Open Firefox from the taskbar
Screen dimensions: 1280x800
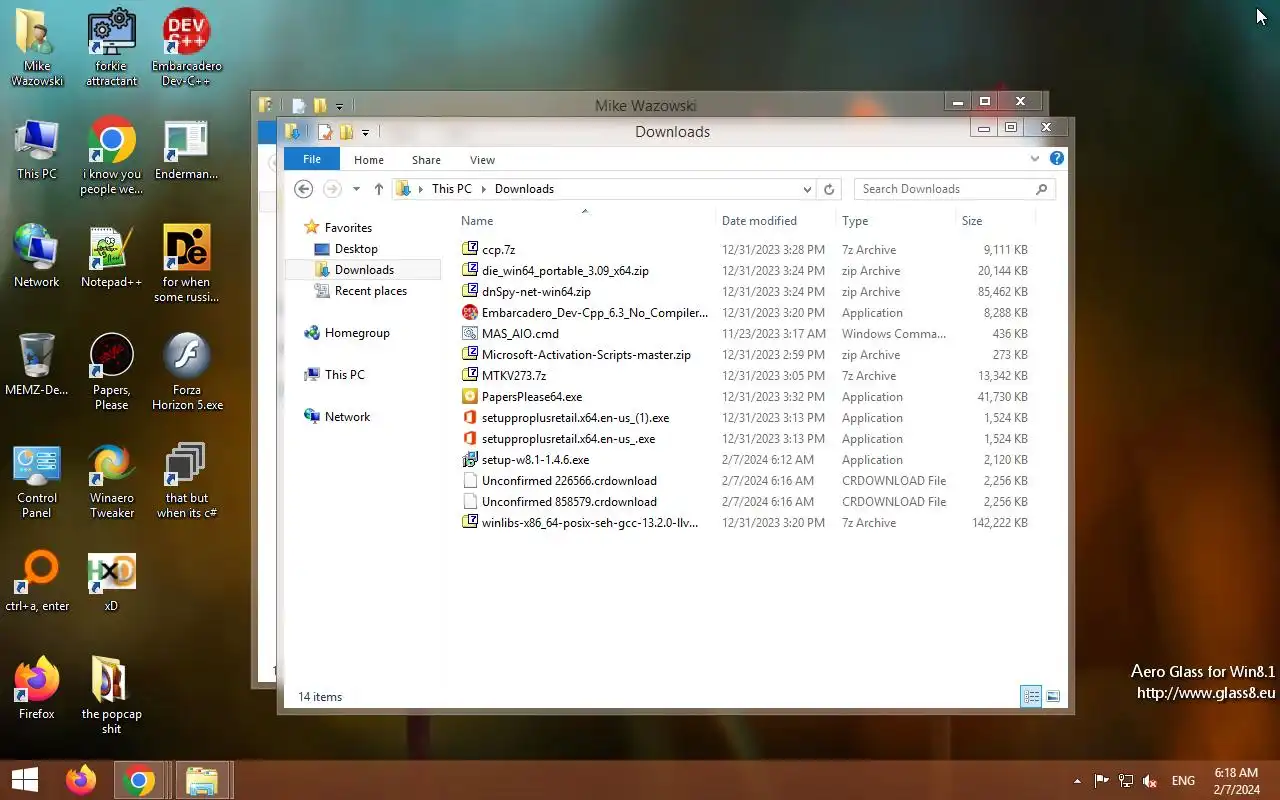pyautogui.click(x=81, y=780)
